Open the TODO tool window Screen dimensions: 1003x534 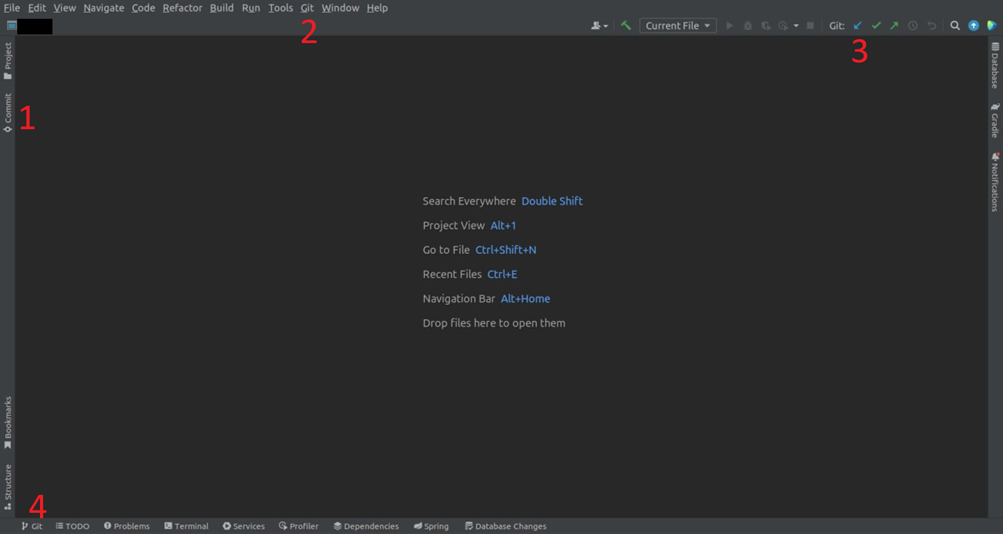72,526
